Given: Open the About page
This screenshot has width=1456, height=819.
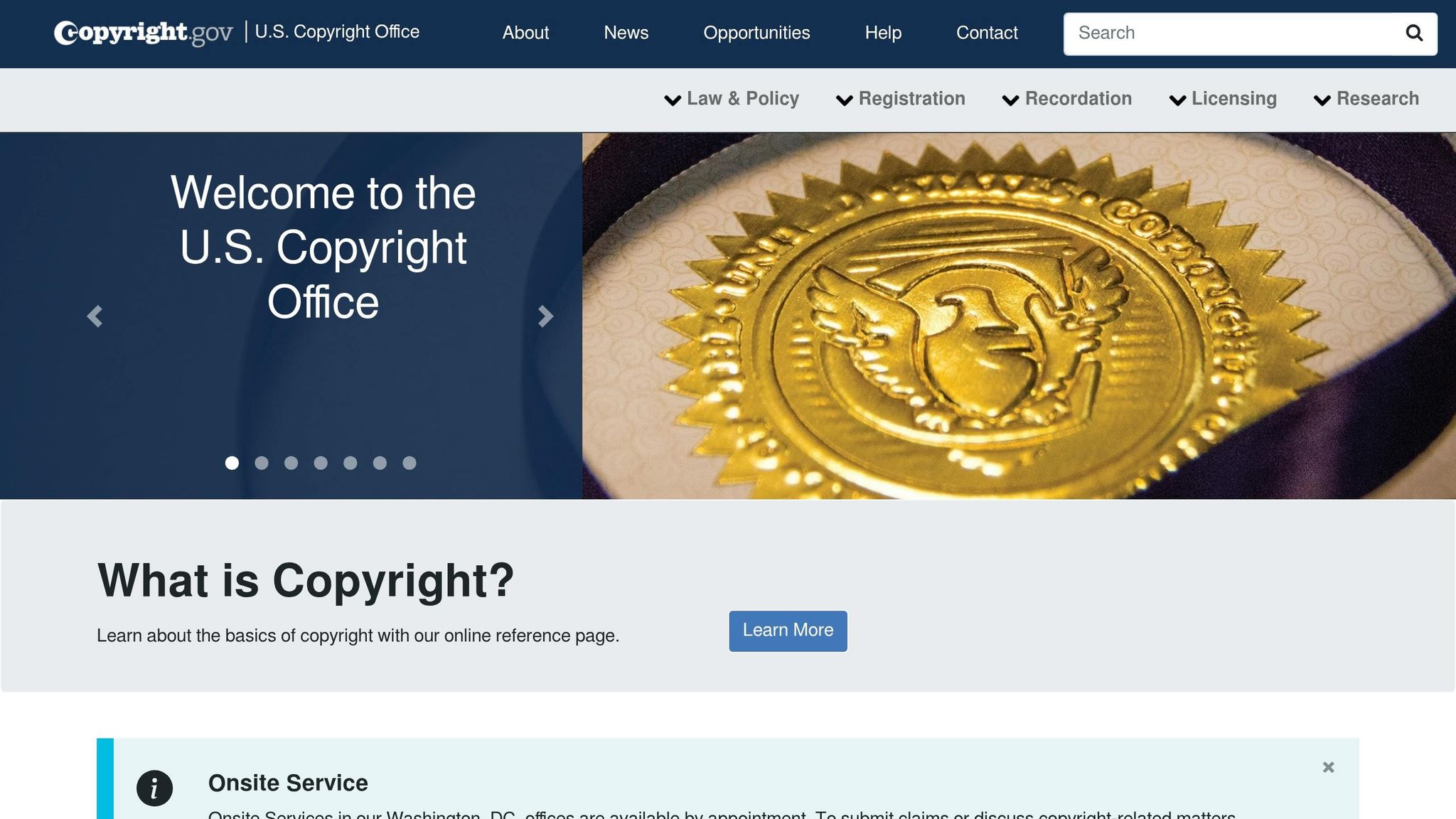Looking at the screenshot, I should pyautogui.click(x=525, y=33).
